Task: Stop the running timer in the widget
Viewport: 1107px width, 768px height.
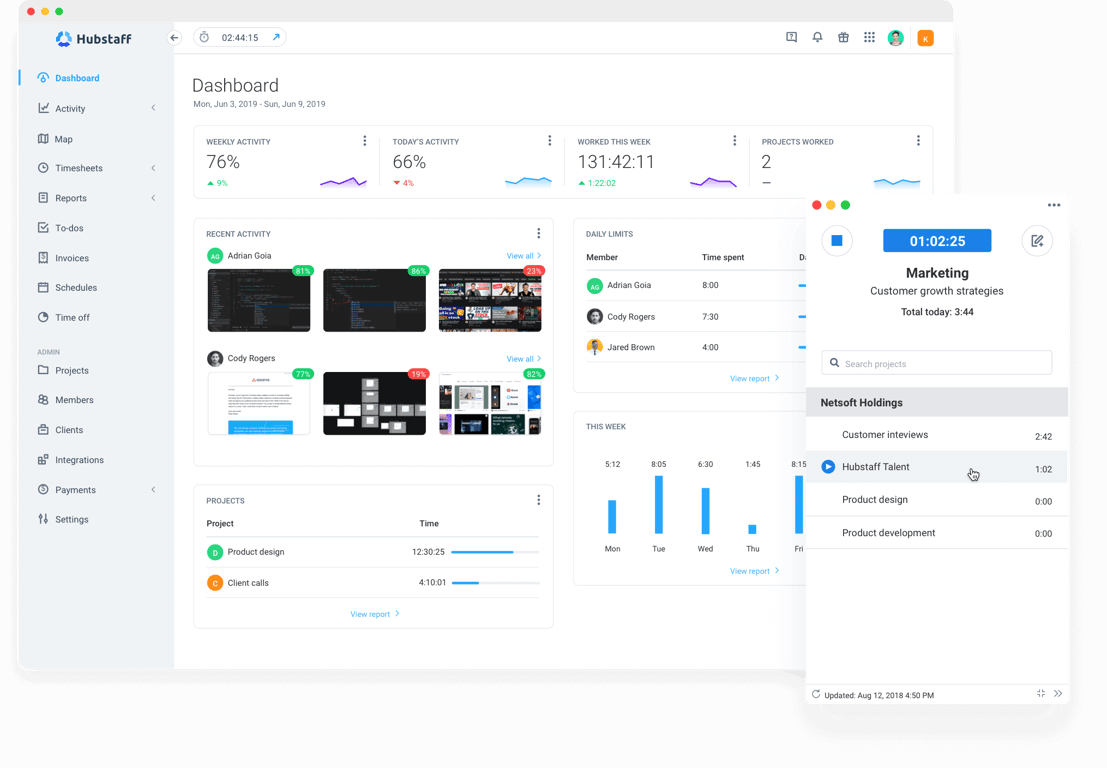Action: (x=836, y=240)
